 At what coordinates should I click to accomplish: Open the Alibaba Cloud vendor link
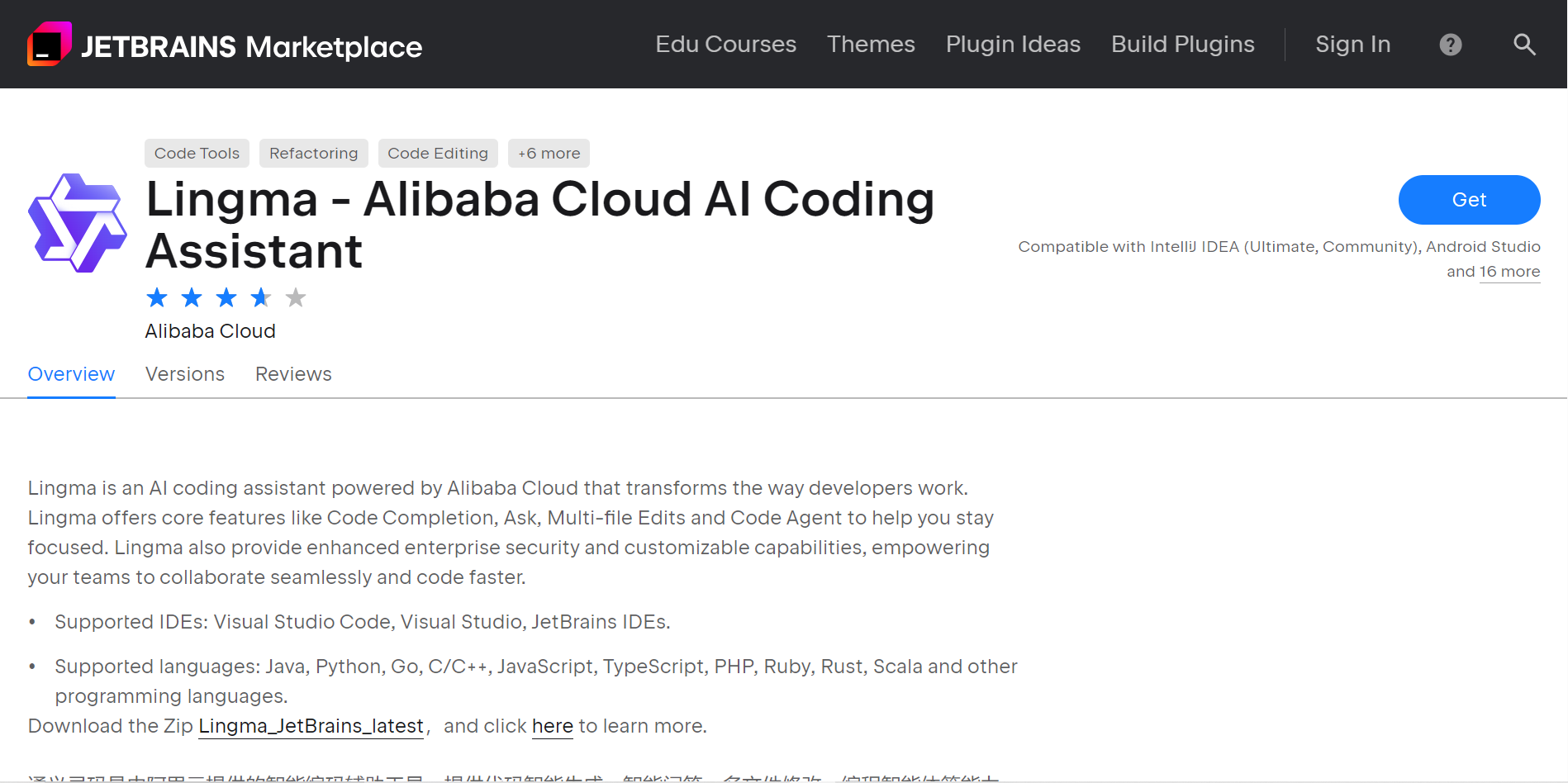211,331
